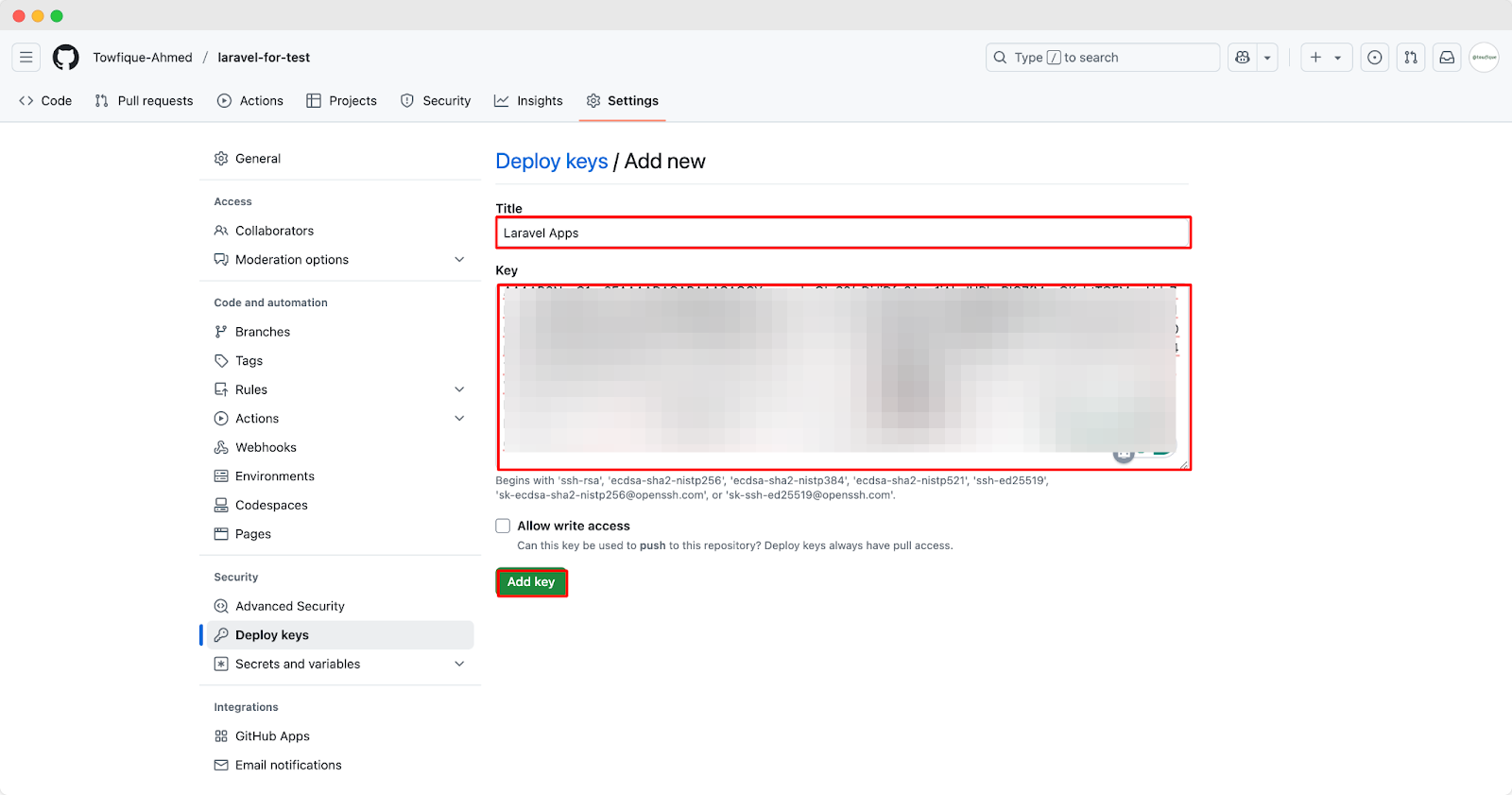Expand Moderation options in sidebar

point(459,260)
